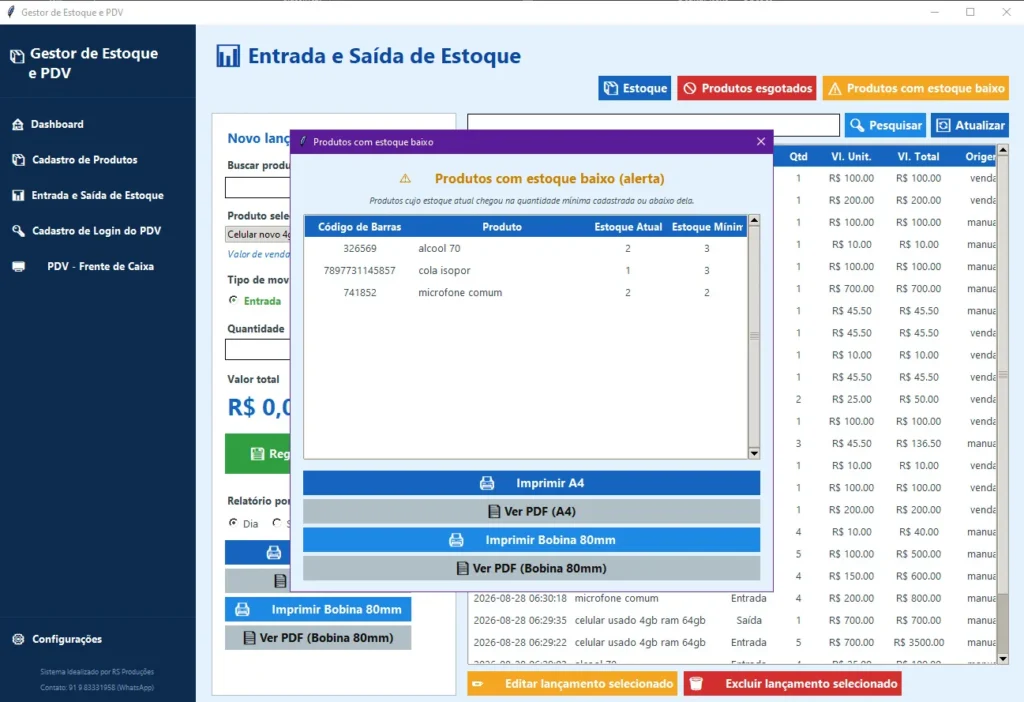
Task: Click the printer icon on Imprimir A4
Action: coord(487,483)
